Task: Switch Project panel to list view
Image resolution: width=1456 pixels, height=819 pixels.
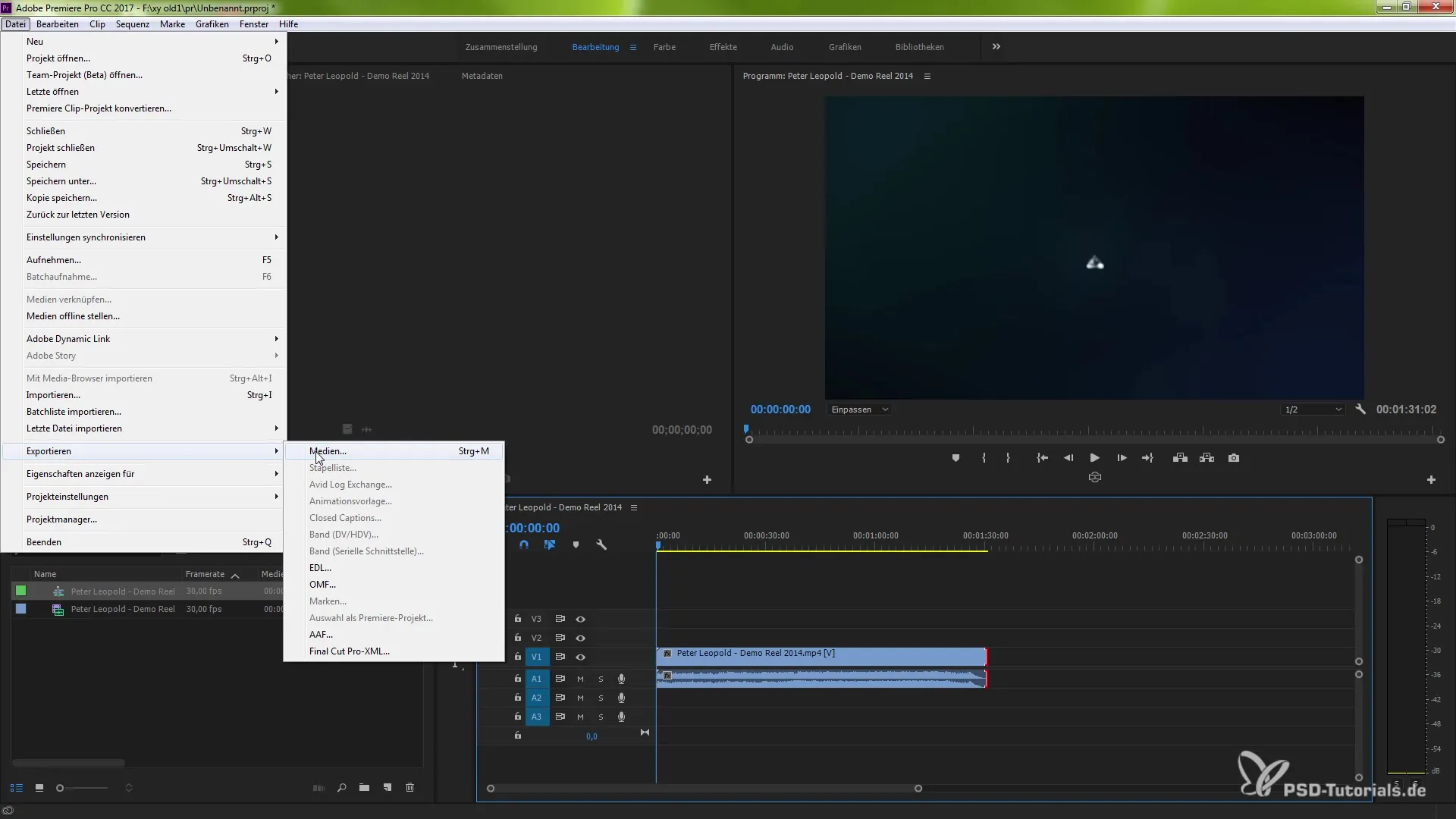Action: (17, 788)
